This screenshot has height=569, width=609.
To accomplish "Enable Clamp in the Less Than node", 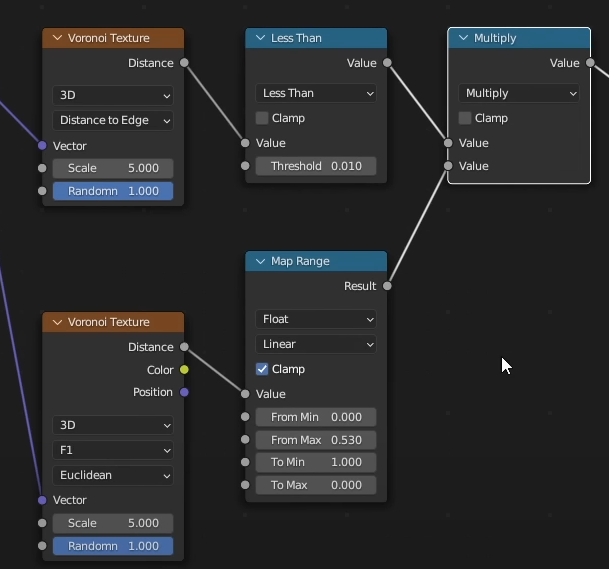I will [x=262, y=118].
